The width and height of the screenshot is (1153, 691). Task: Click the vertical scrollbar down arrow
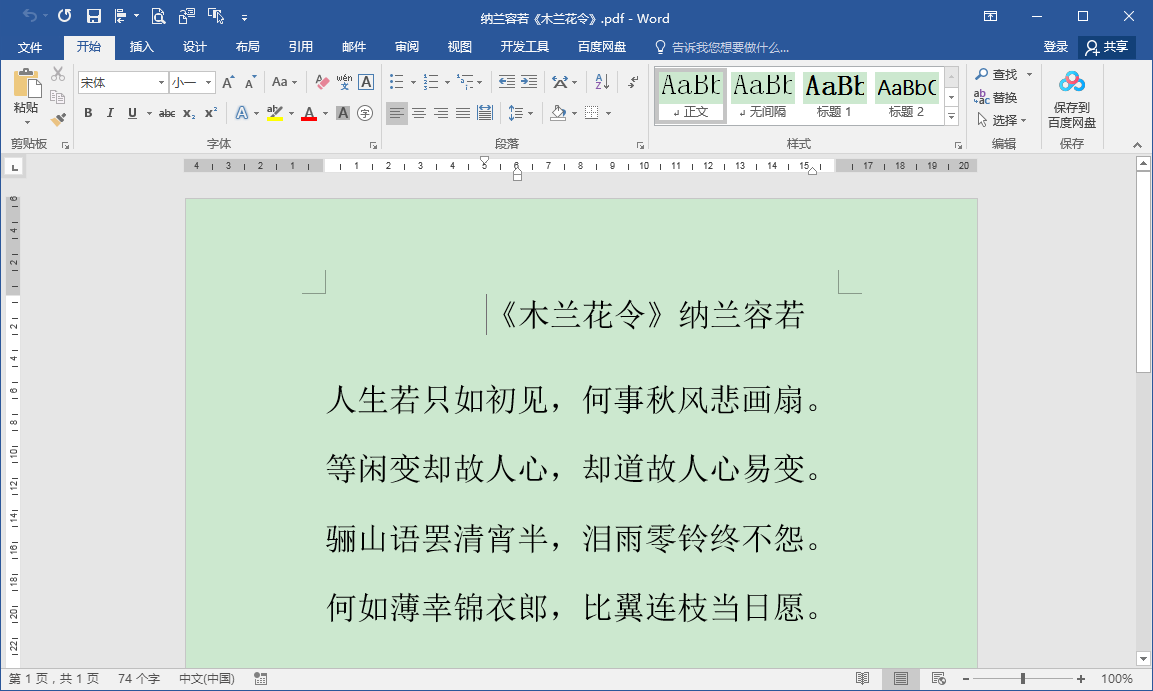point(1143,658)
